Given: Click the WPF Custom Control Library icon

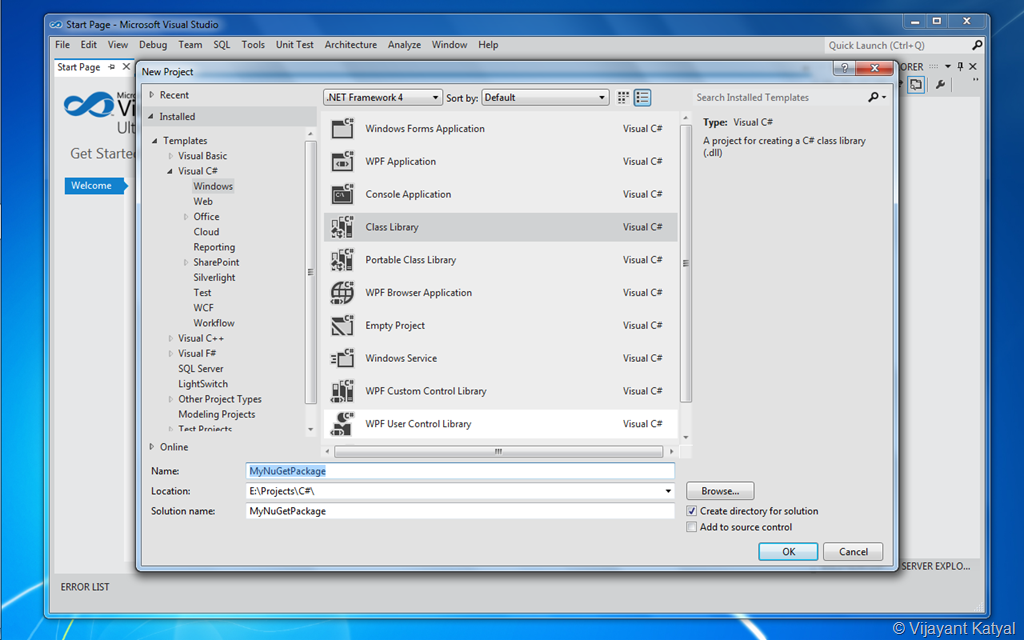Looking at the screenshot, I should tap(342, 391).
